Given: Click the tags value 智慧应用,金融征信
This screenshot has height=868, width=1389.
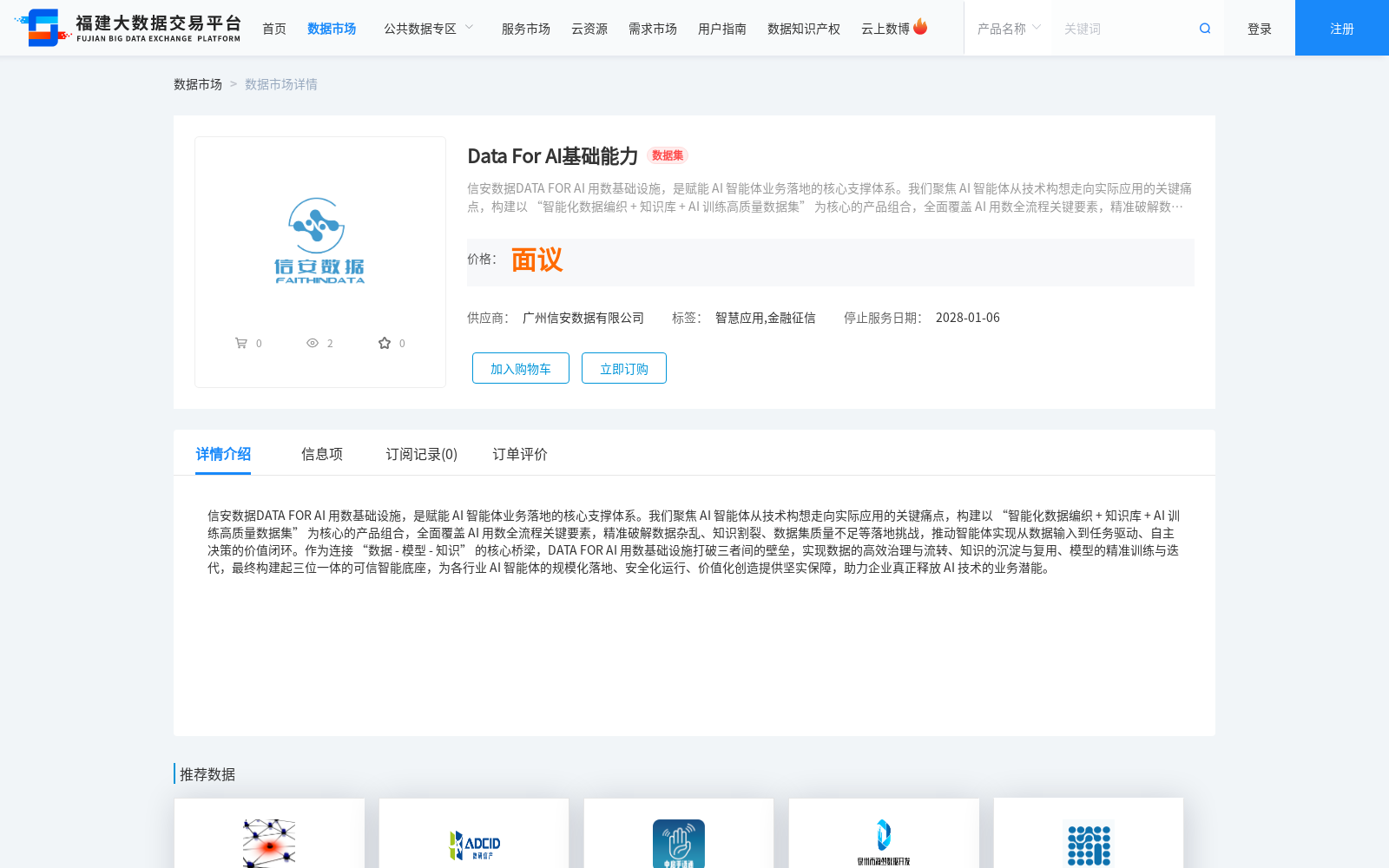Looking at the screenshot, I should (x=766, y=318).
